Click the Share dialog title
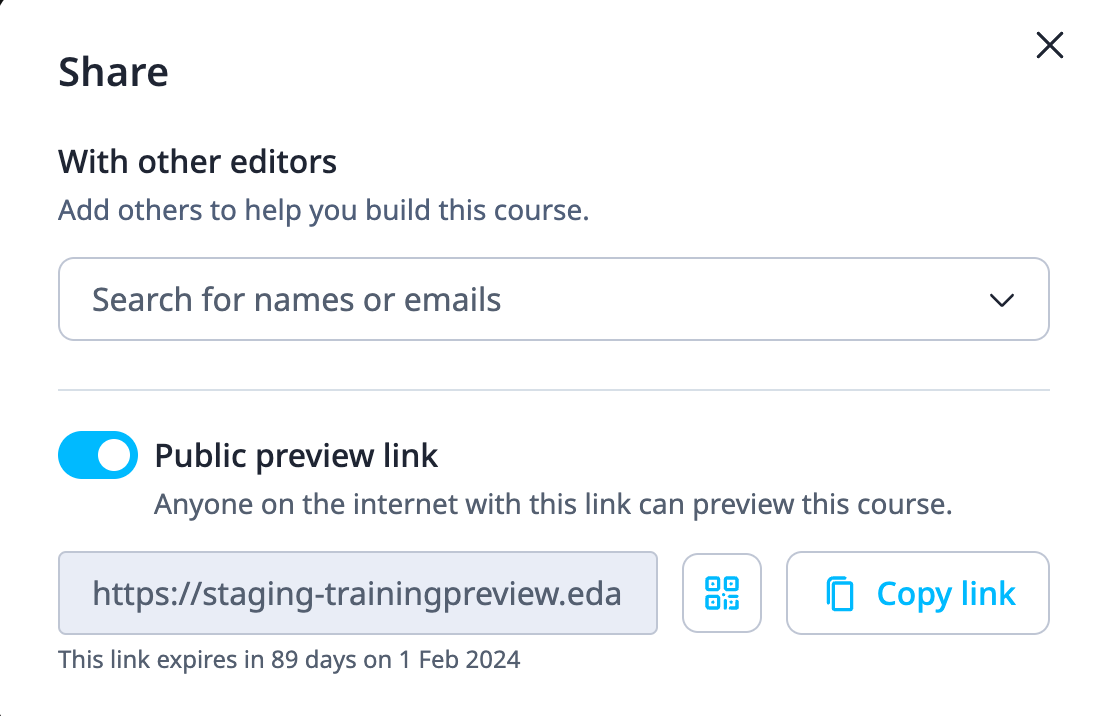This screenshot has height=716, width=1096. pos(113,73)
